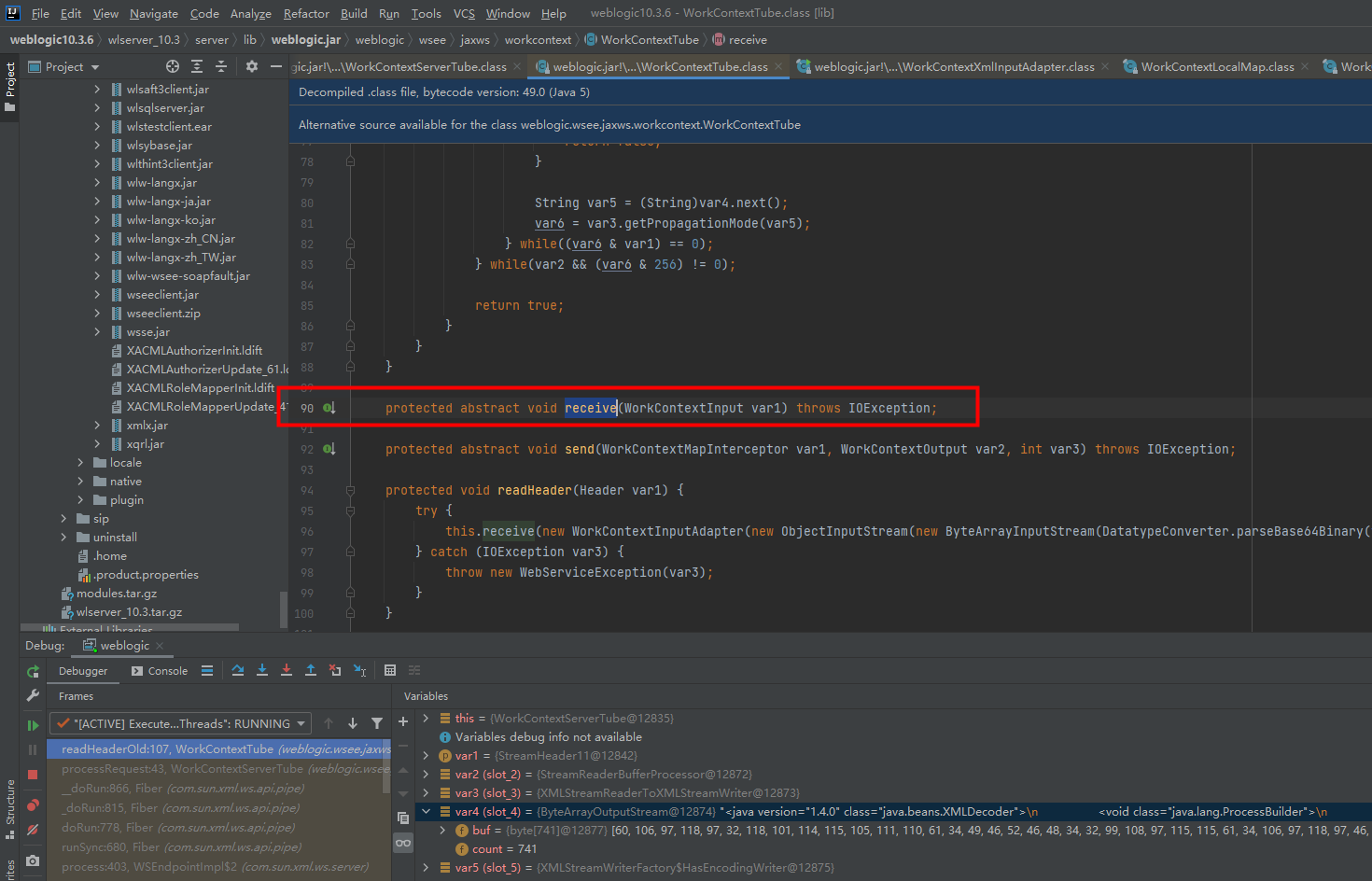
Task: Click the frames filter funnel icon
Action: click(x=377, y=723)
